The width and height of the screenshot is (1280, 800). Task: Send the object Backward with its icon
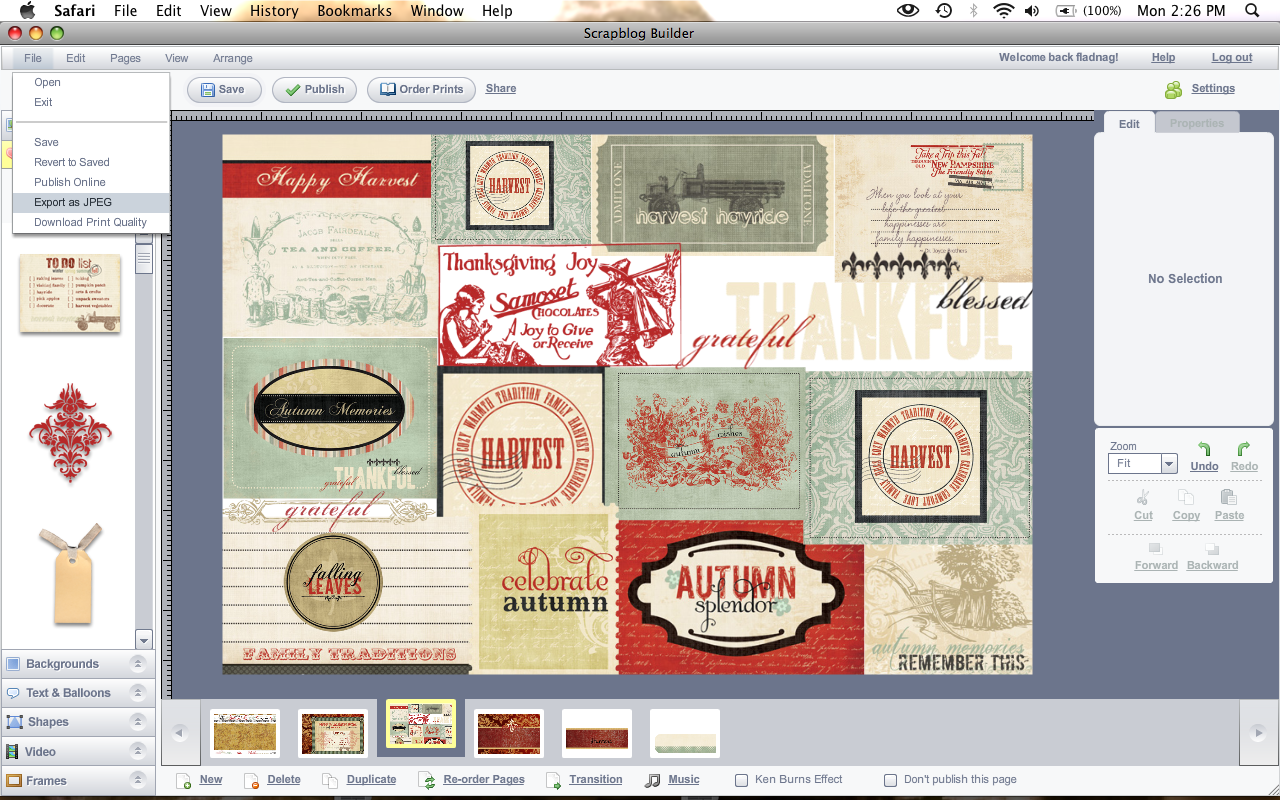(1212, 548)
